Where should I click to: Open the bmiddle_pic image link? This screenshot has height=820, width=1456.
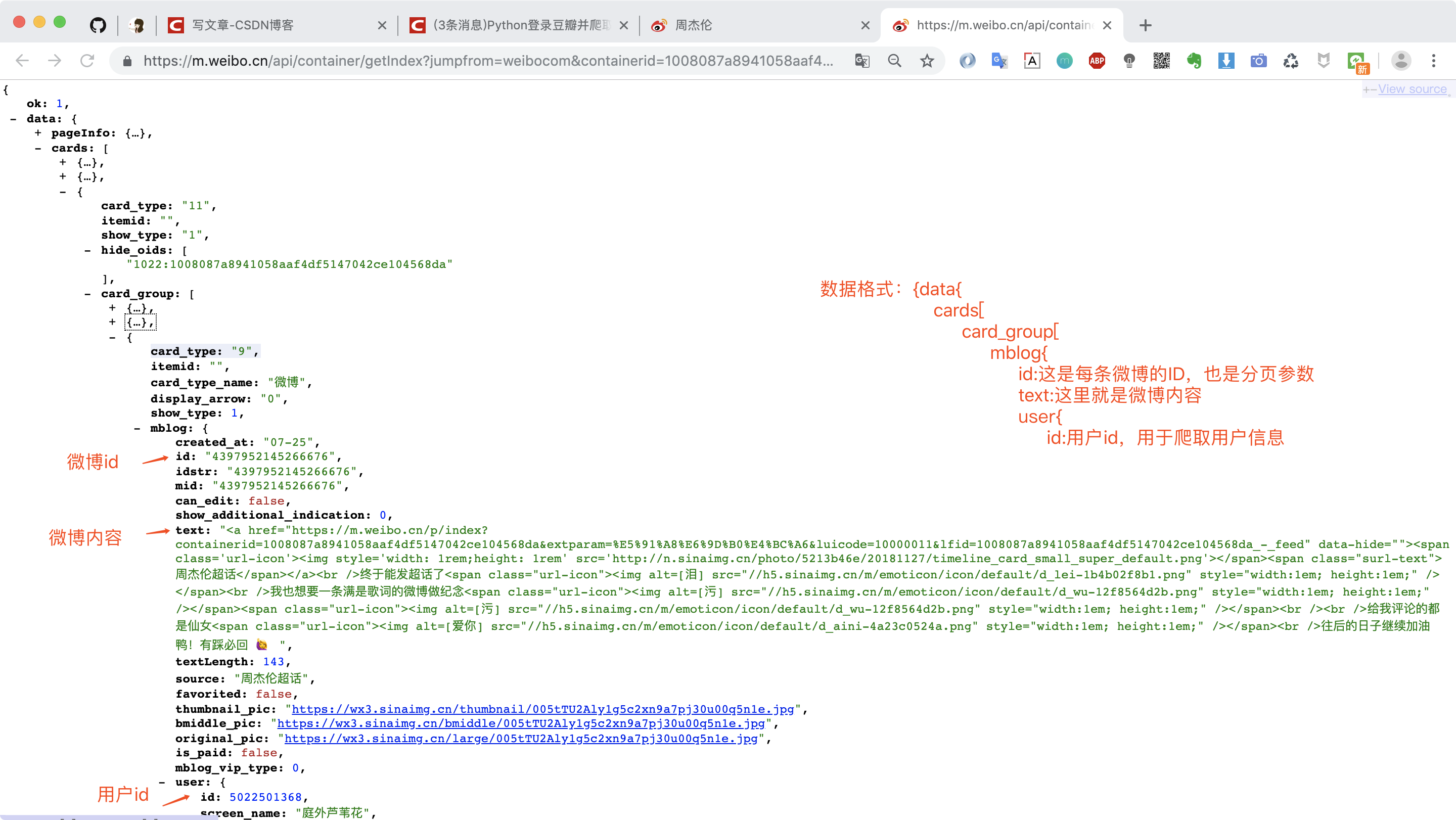[521, 723]
